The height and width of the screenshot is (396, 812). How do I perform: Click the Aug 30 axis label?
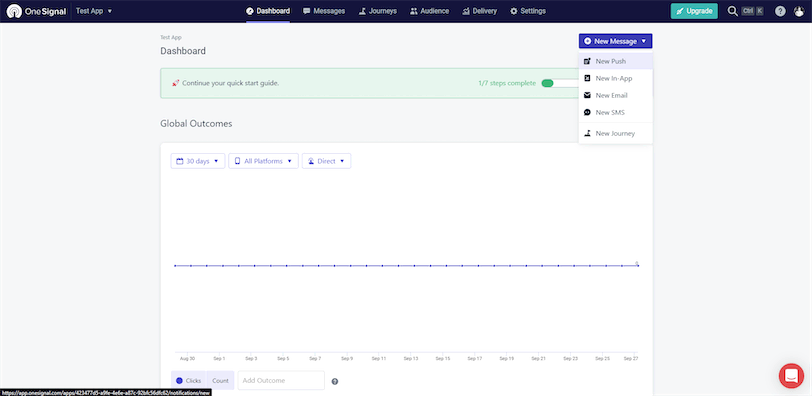coord(187,358)
